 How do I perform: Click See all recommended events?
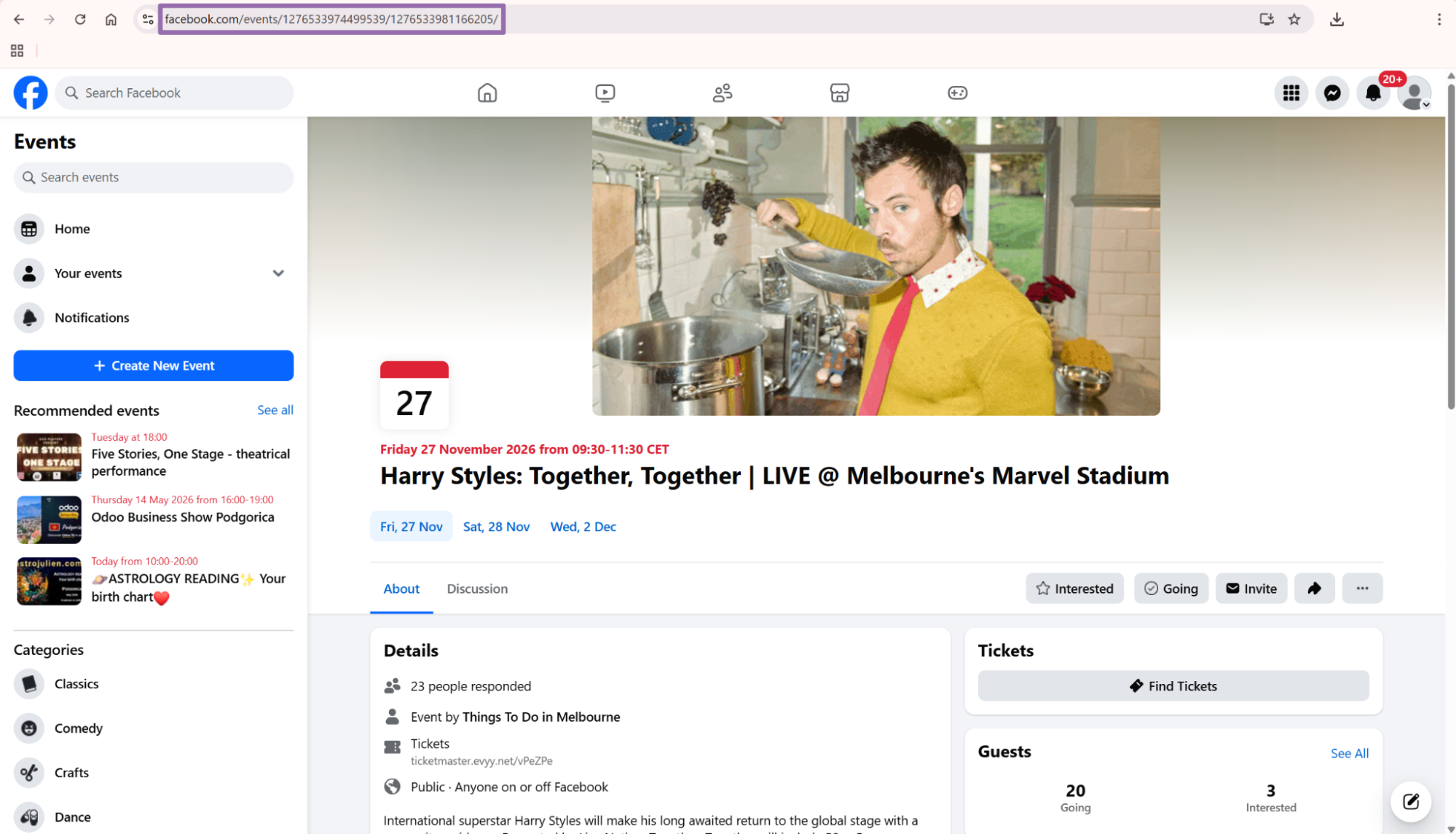coord(275,410)
